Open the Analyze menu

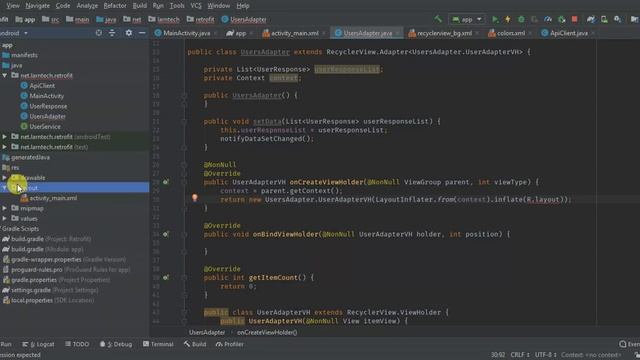click(87, 6)
